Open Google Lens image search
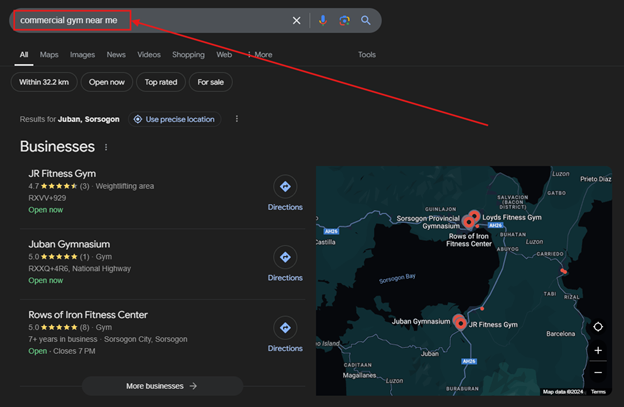Screen dimensions: 624x407 pyautogui.click(x=344, y=20)
